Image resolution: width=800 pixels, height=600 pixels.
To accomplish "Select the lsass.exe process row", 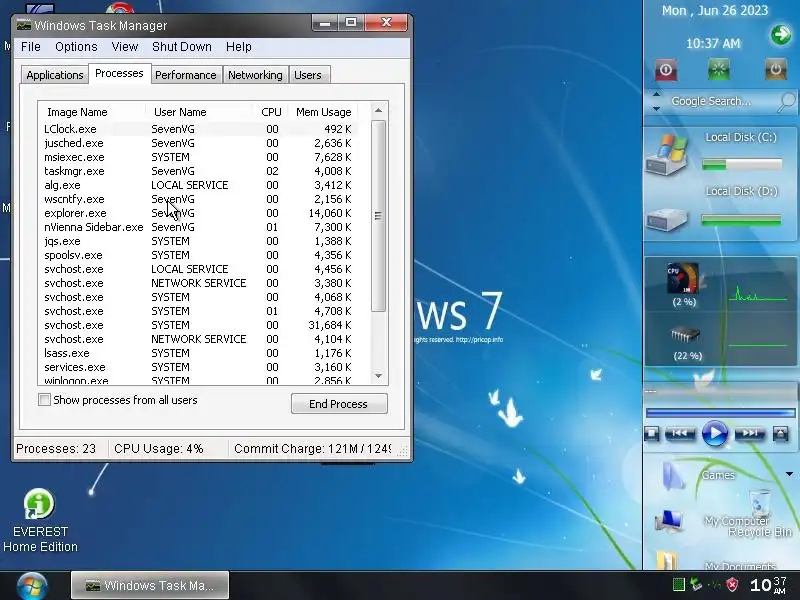I will pyautogui.click(x=198, y=353).
